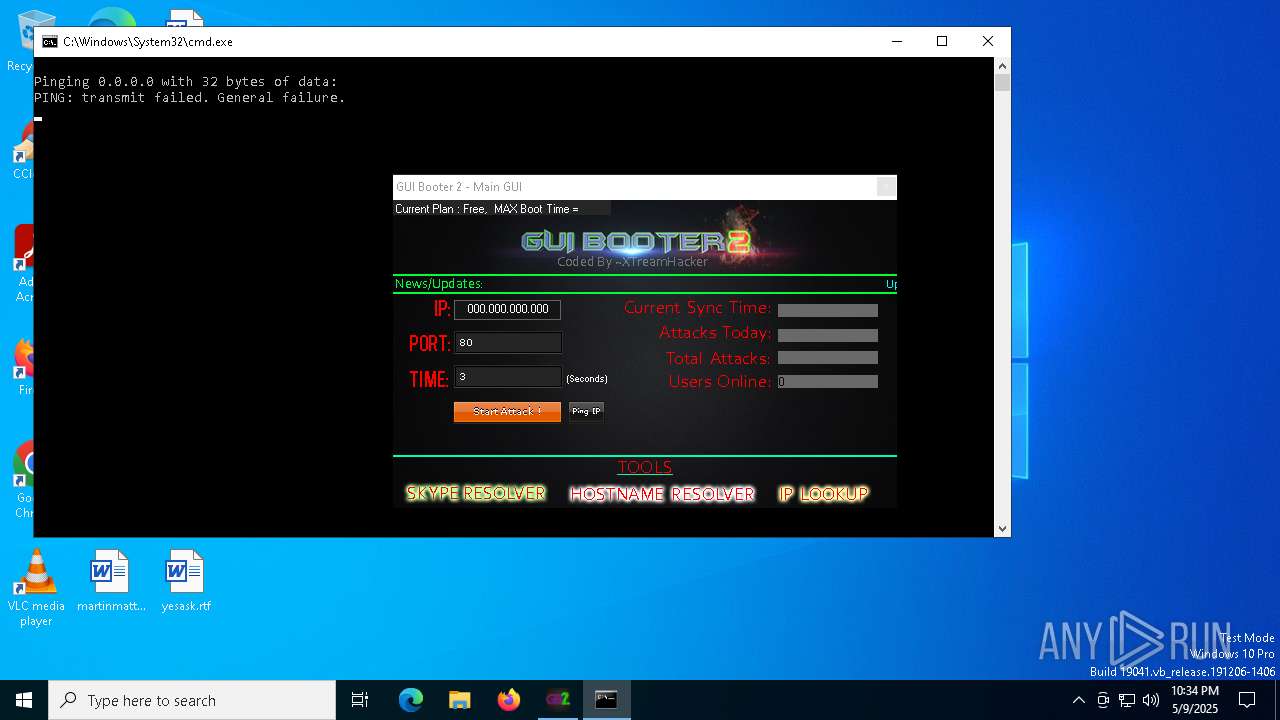Click the Ping IP button
This screenshot has height=720, width=1280.
tap(586, 411)
